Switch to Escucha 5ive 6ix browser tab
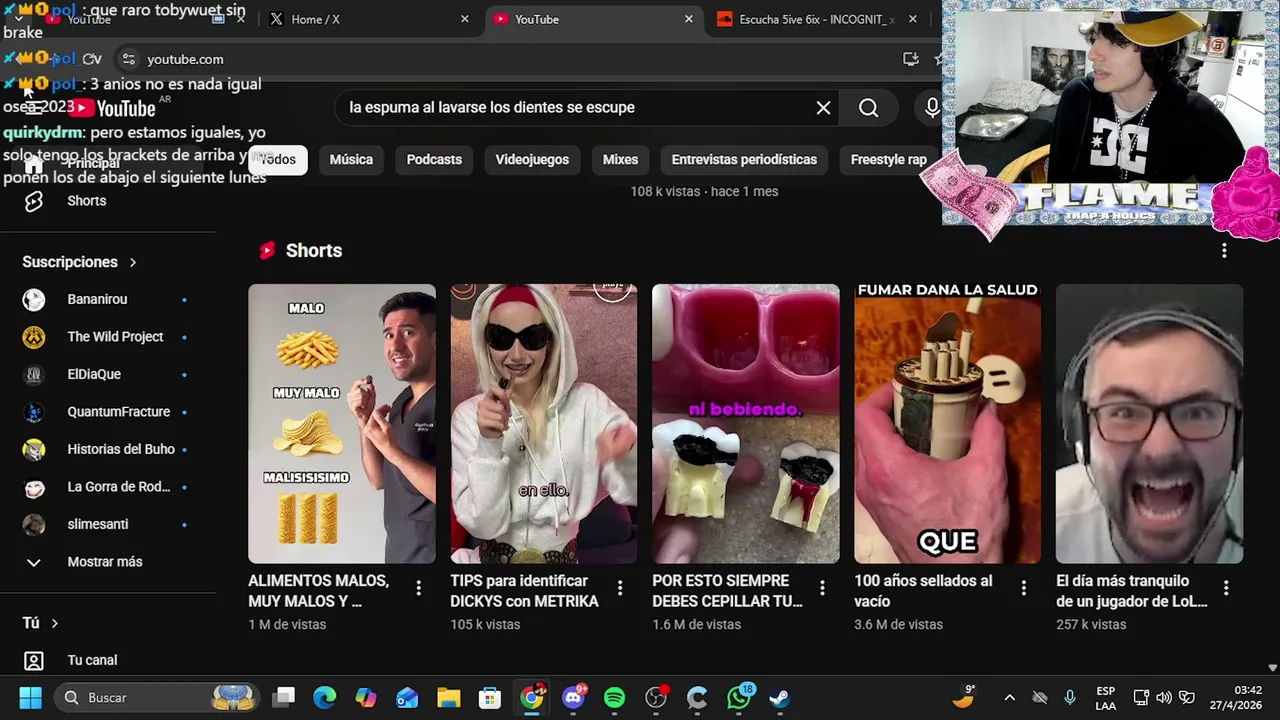This screenshot has height=720, width=1280. point(815,19)
